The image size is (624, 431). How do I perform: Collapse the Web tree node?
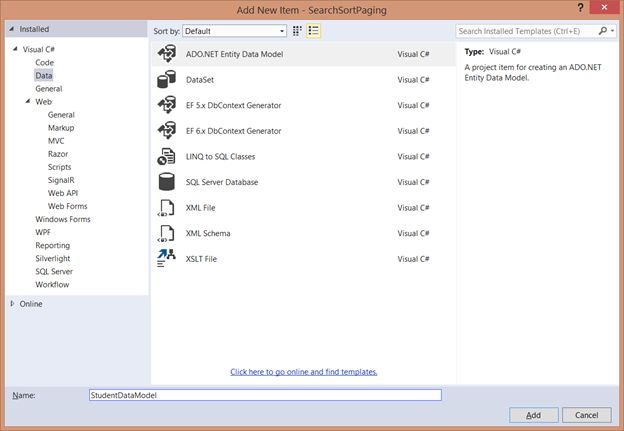pos(28,101)
